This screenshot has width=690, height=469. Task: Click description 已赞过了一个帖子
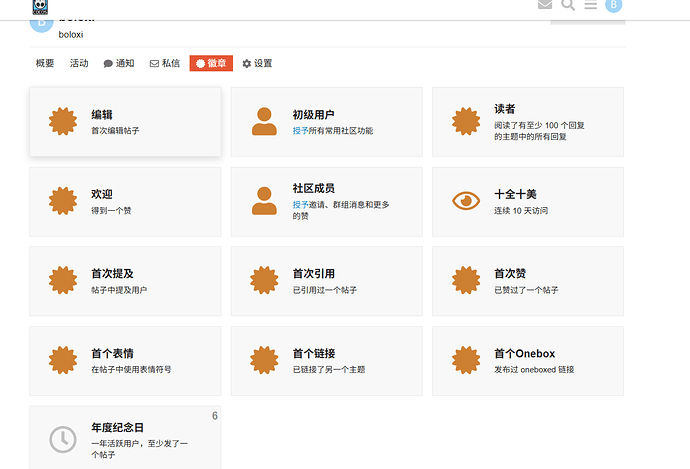coord(526,290)
